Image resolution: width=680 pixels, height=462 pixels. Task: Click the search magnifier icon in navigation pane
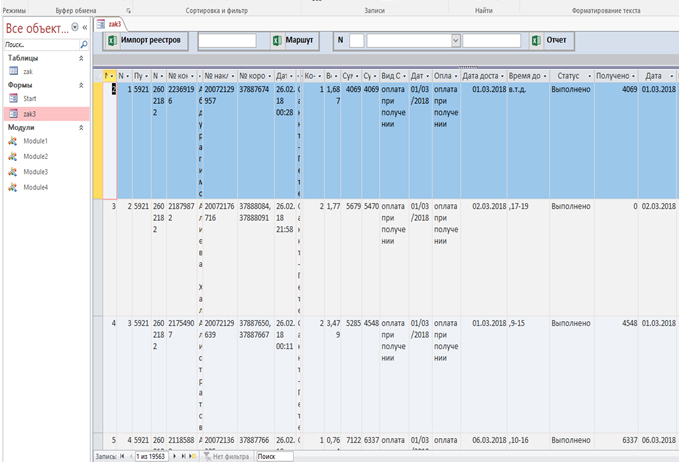84,44
